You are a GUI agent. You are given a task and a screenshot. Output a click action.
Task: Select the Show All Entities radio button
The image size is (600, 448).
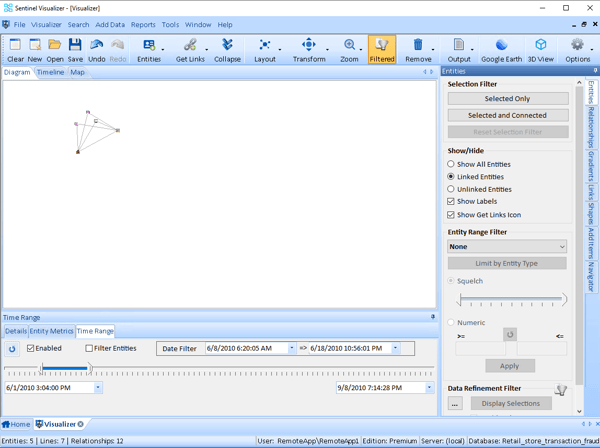(451, 164)
